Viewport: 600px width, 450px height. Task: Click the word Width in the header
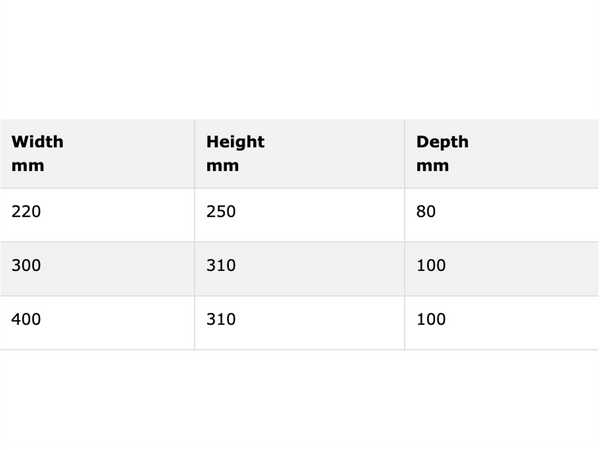38,142
